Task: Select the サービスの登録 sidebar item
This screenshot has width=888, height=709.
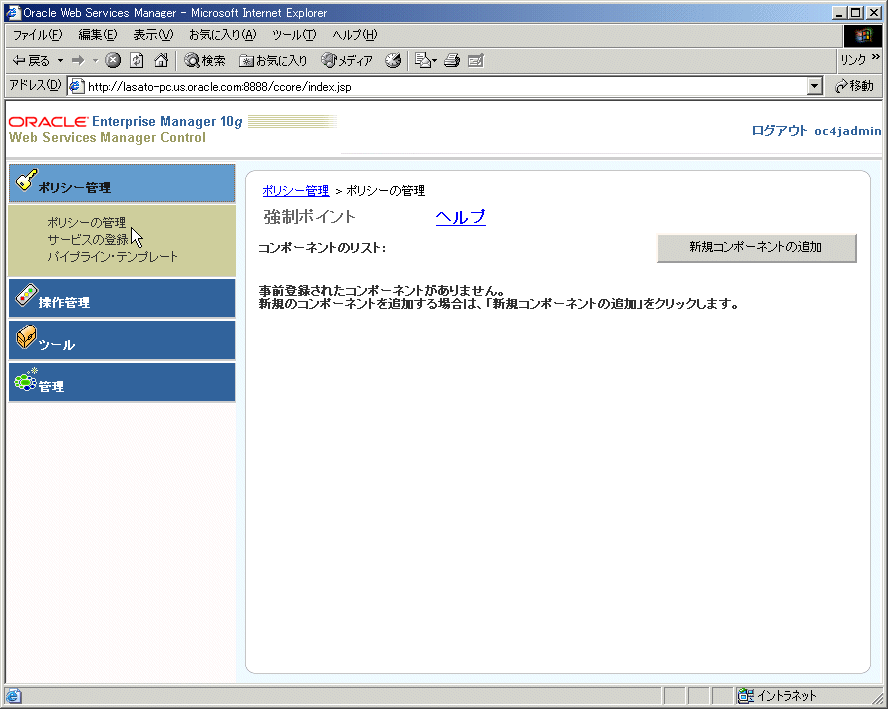Action: coord(88,240)
